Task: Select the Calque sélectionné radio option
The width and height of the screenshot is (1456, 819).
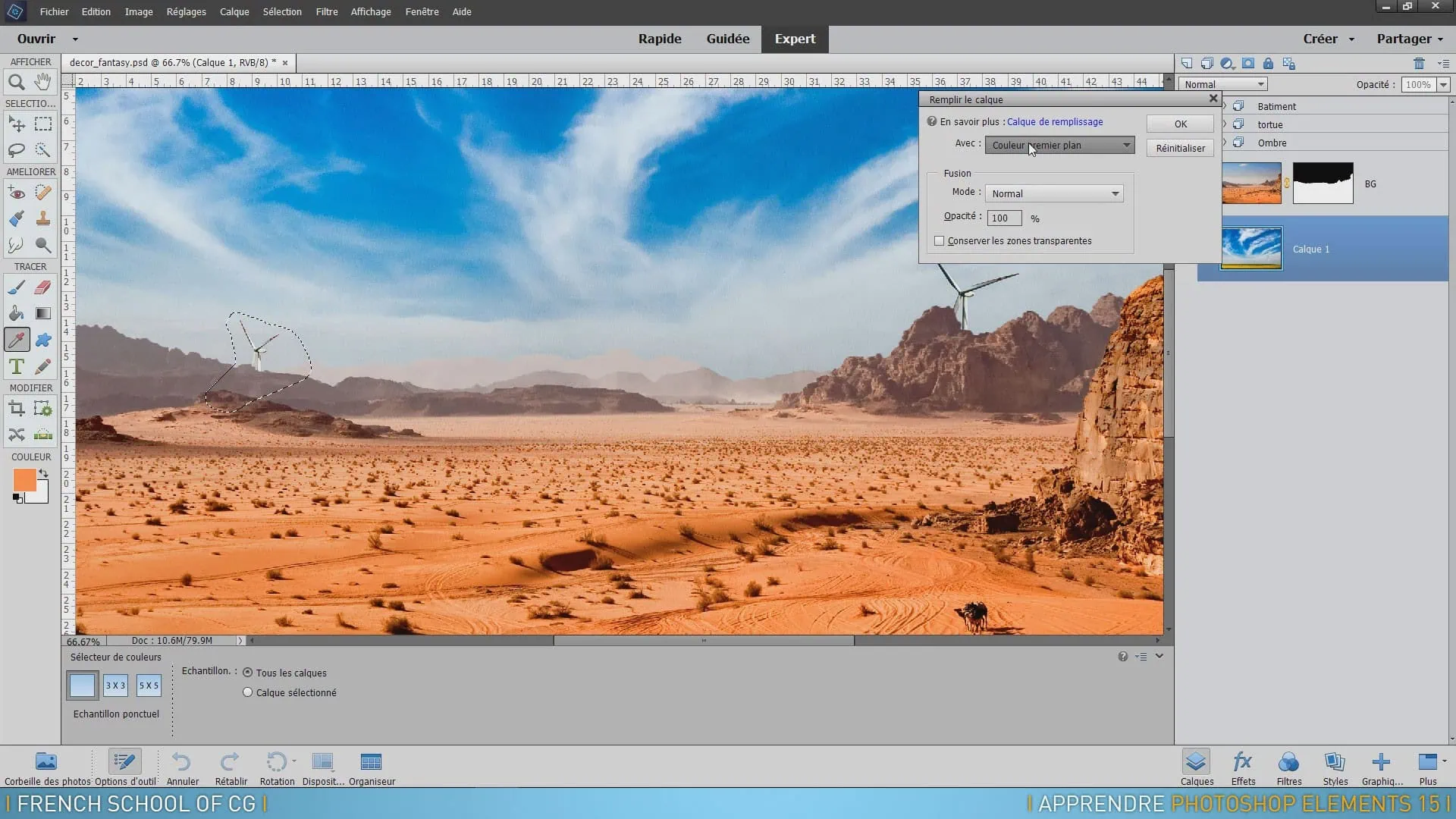Action: 248,692
